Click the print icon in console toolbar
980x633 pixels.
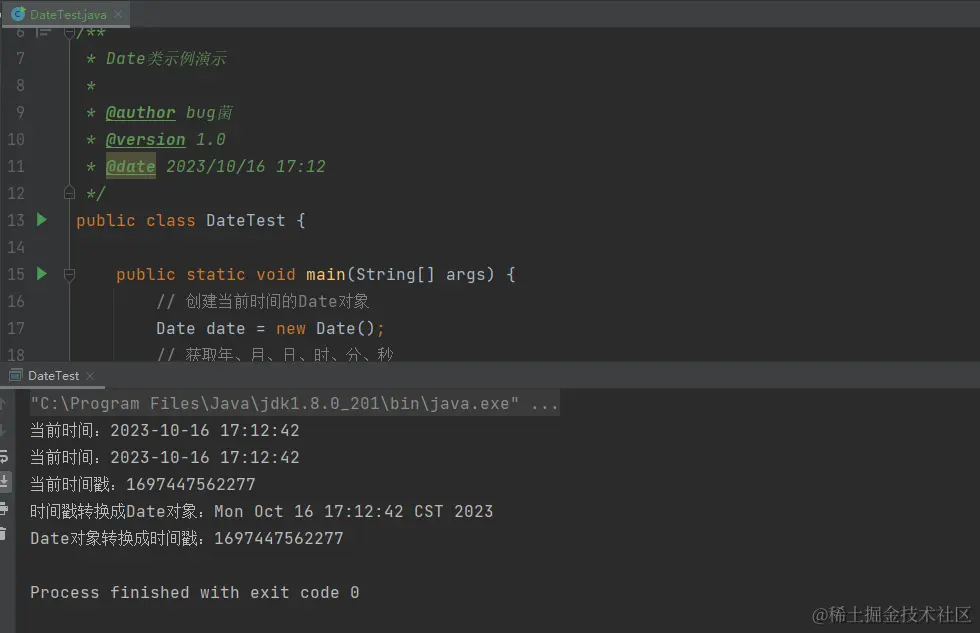[4, 508]
